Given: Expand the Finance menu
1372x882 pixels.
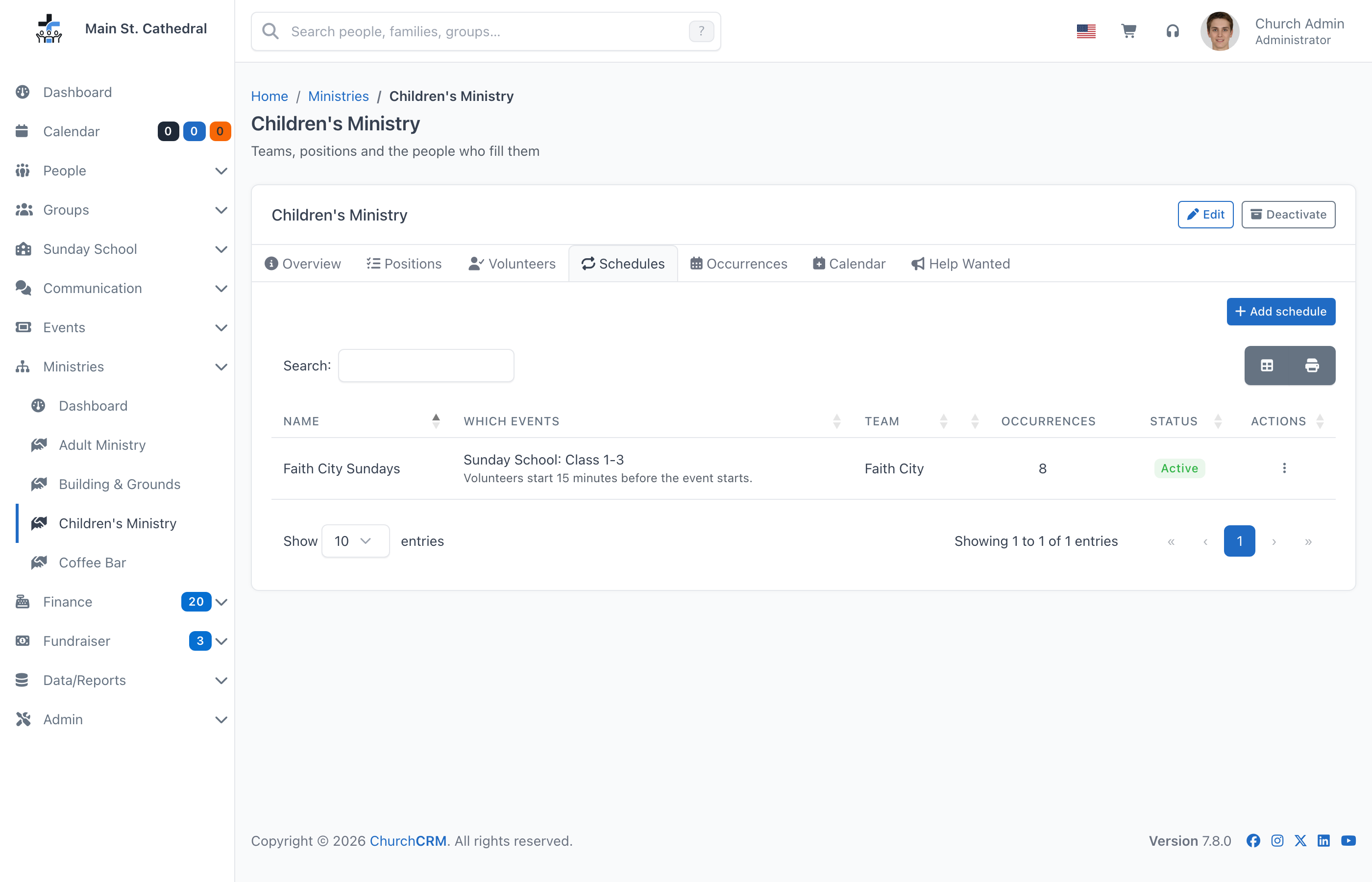Looking at the screenshot, I should pyautogui.click(x=118, y=601).
